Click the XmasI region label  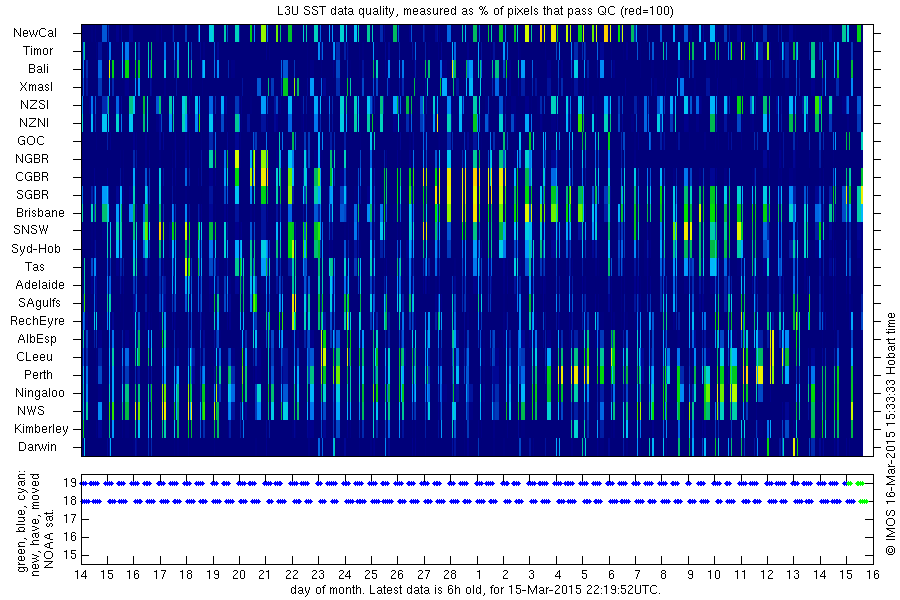coord(36,87)
